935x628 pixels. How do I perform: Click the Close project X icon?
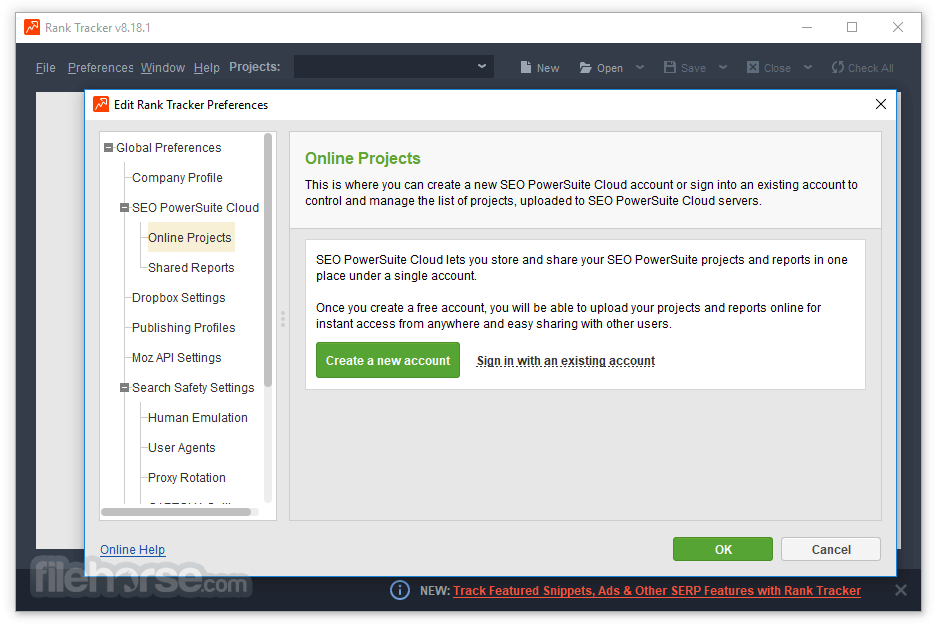point(753,67)
